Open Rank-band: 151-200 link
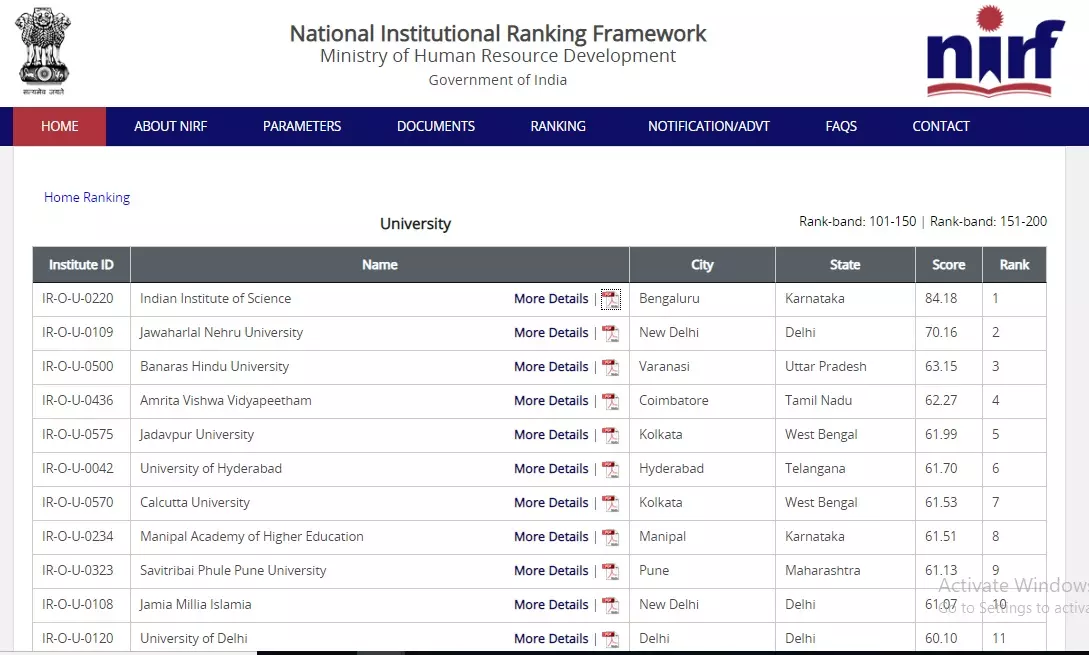This screenshot has width=1089, height=655. pos(988,221)
